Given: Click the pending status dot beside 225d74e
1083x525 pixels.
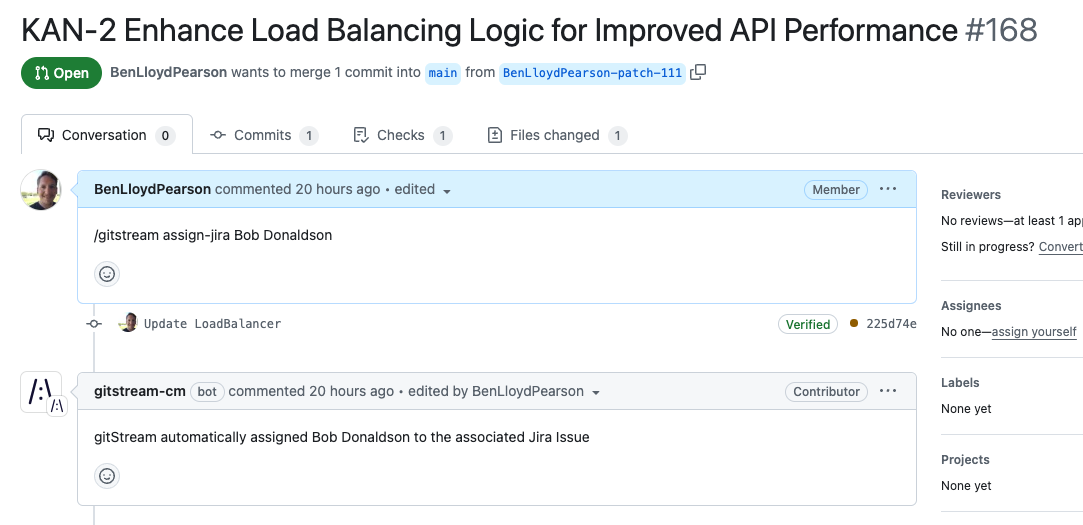Looking at the screenshot, I should pos(854,323).
